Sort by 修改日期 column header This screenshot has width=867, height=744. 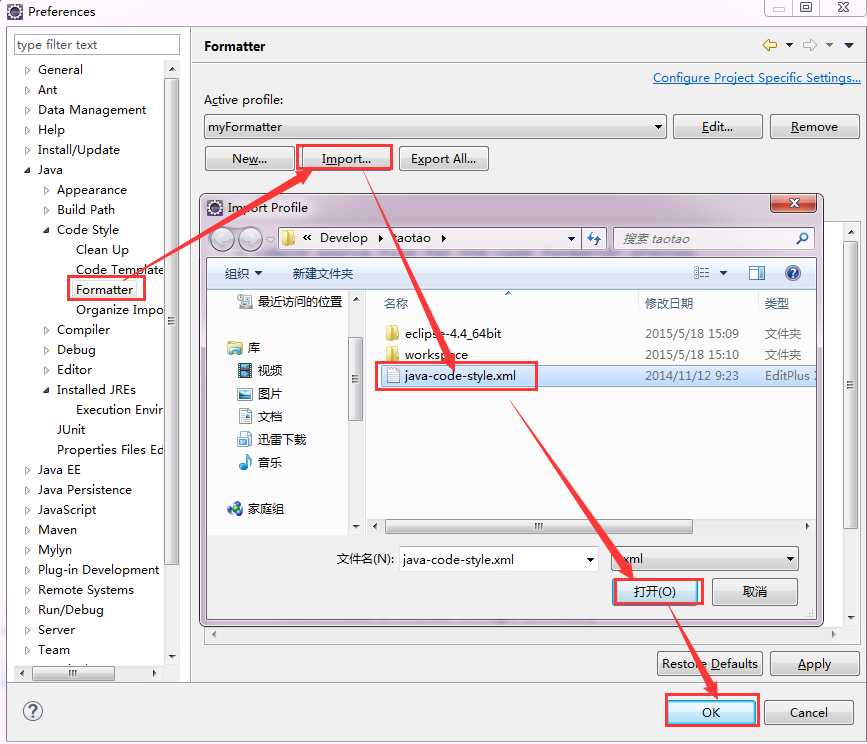pos(668,303)
